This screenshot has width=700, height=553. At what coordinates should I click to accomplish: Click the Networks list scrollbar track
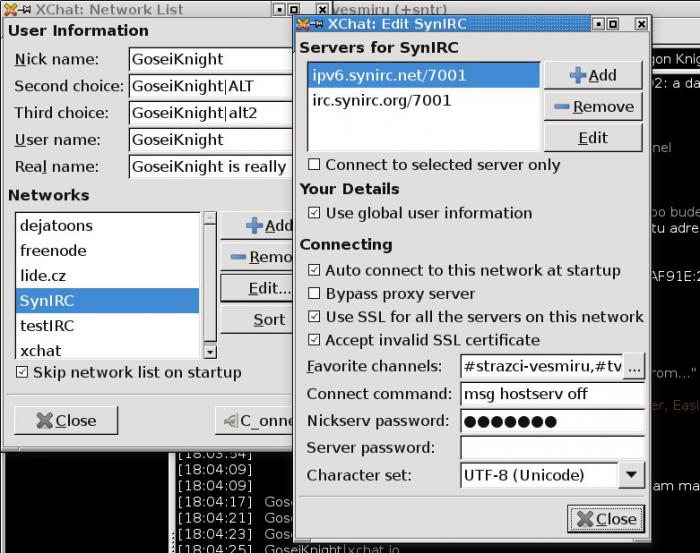tap(210, 284)
